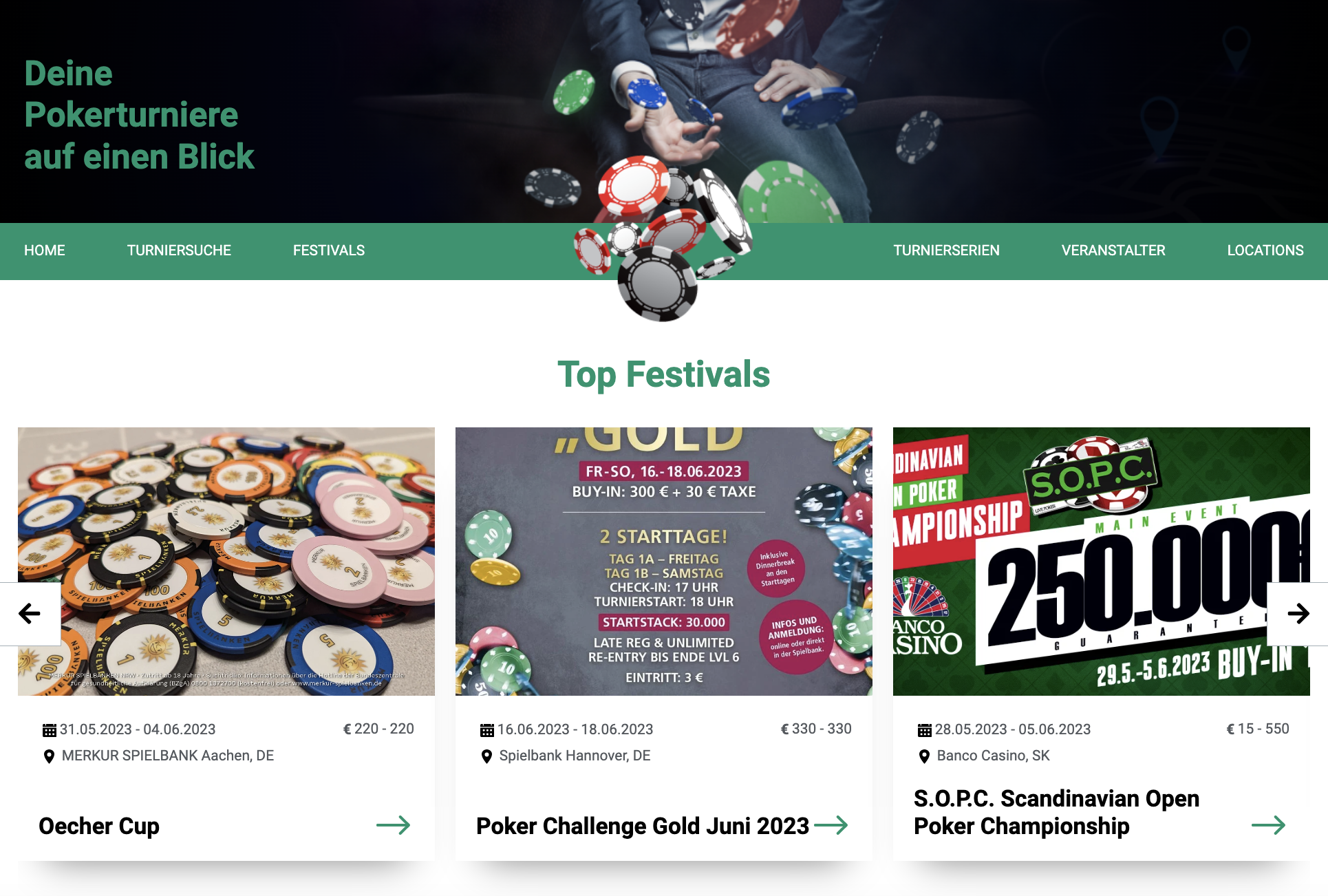The image size is (1328, 896).
Task: Click location pin for Banco Casino
Action: [x=924, y=756]
